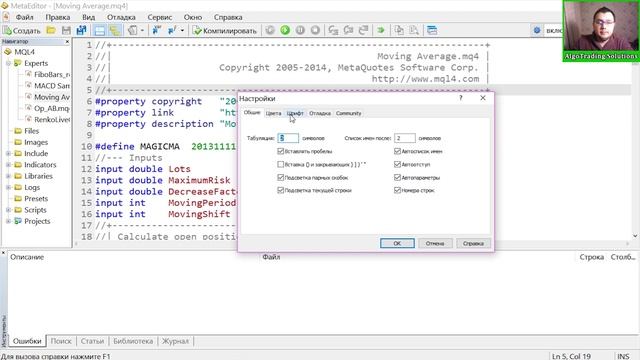Viewport: 640px width, 360px height.
Task: Open the Отладка menu
Action: point(121,17)
